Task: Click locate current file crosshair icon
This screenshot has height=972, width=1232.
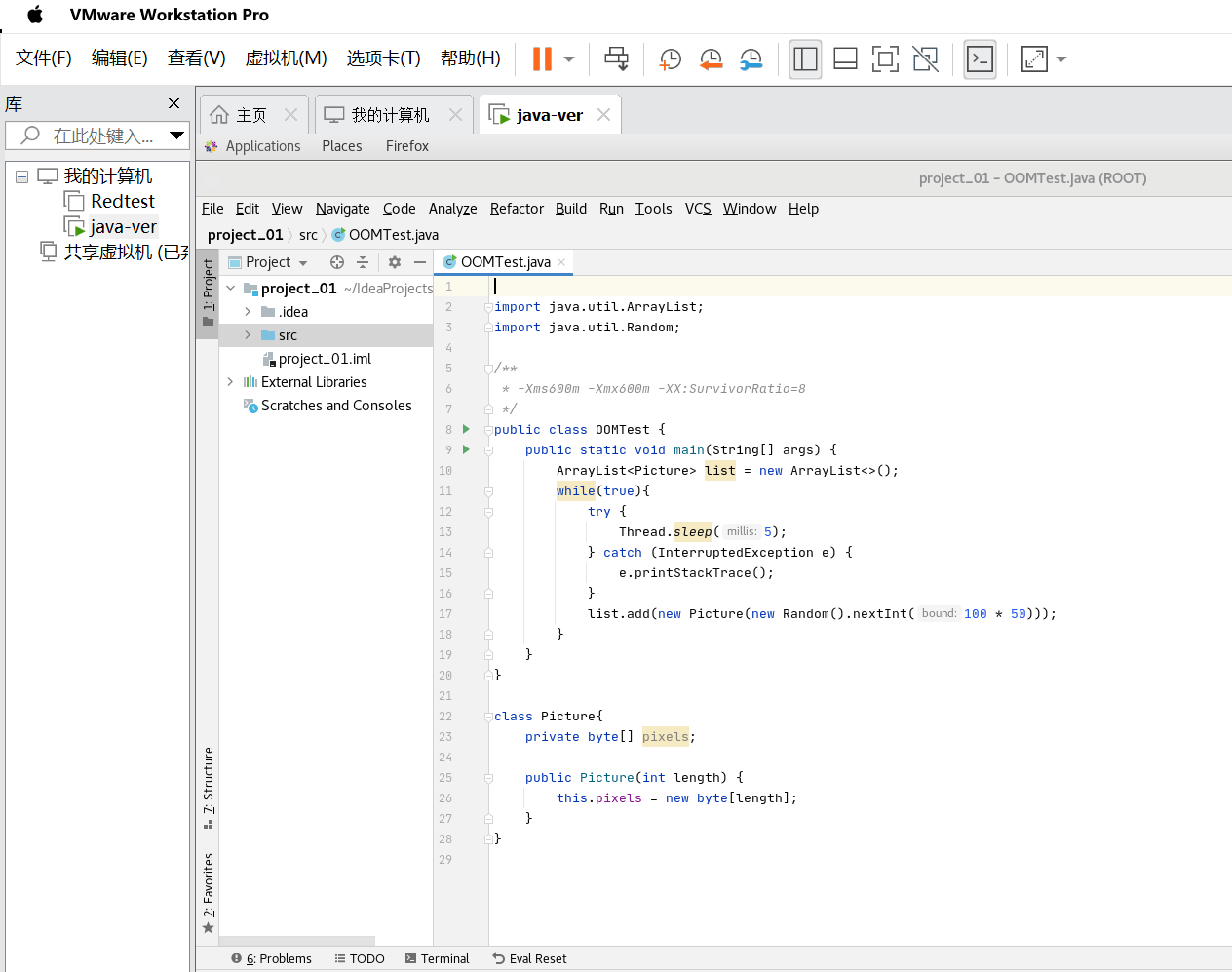Action: pos(337,262)
